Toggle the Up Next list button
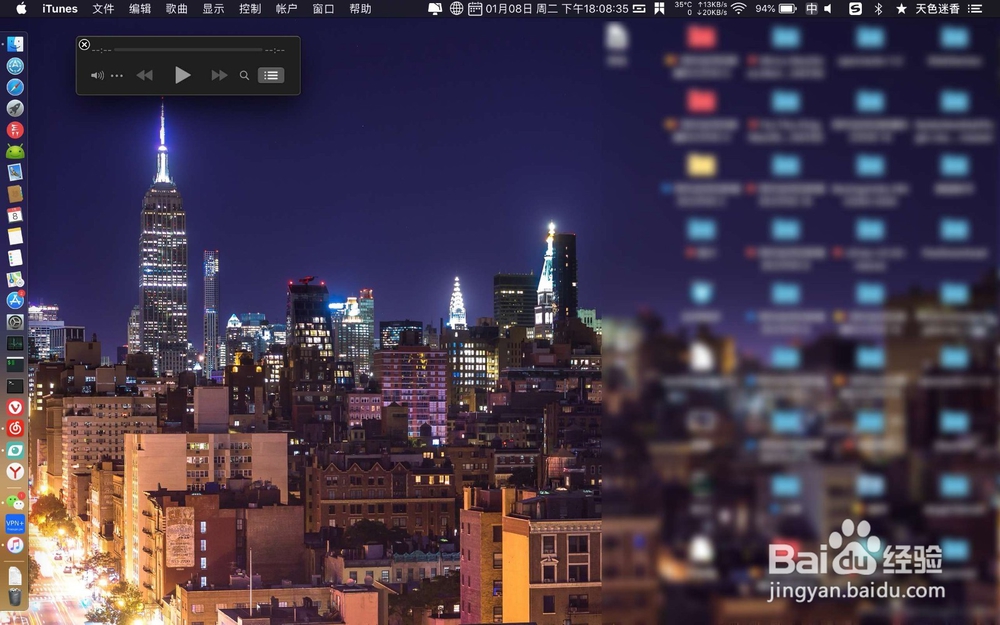Image resolution: width=1000 pixels, height=625 pixels. click(271, 75)
